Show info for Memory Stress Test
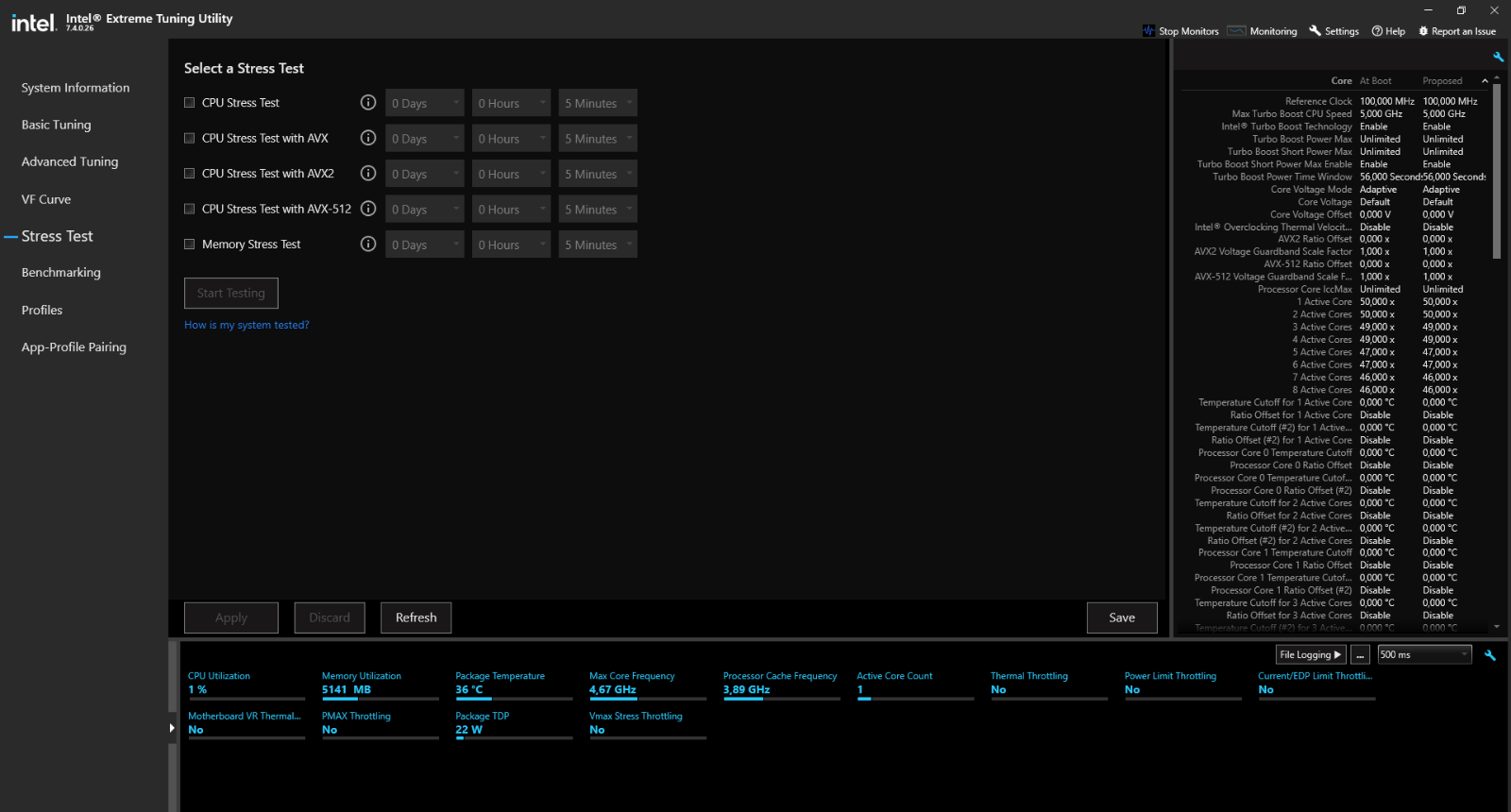Screen dimensions: 1511x812 tap(368, 244)
